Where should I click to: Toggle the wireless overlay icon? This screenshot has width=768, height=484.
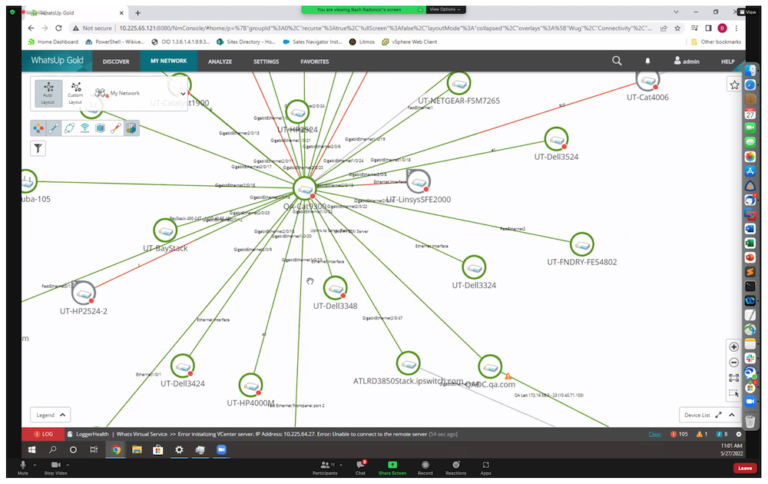pos(84,128)
